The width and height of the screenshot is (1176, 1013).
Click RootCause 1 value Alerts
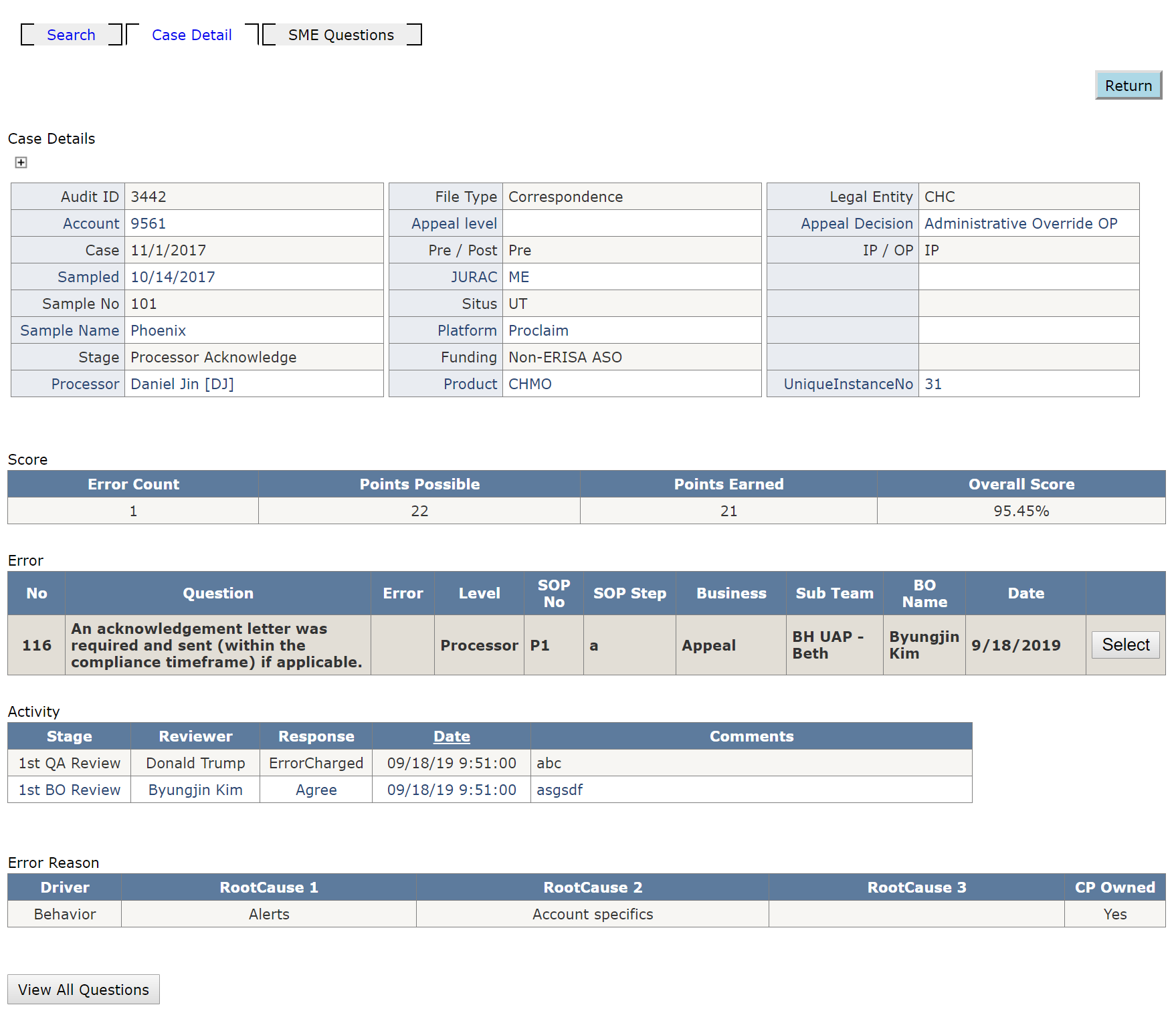[269, 914]
